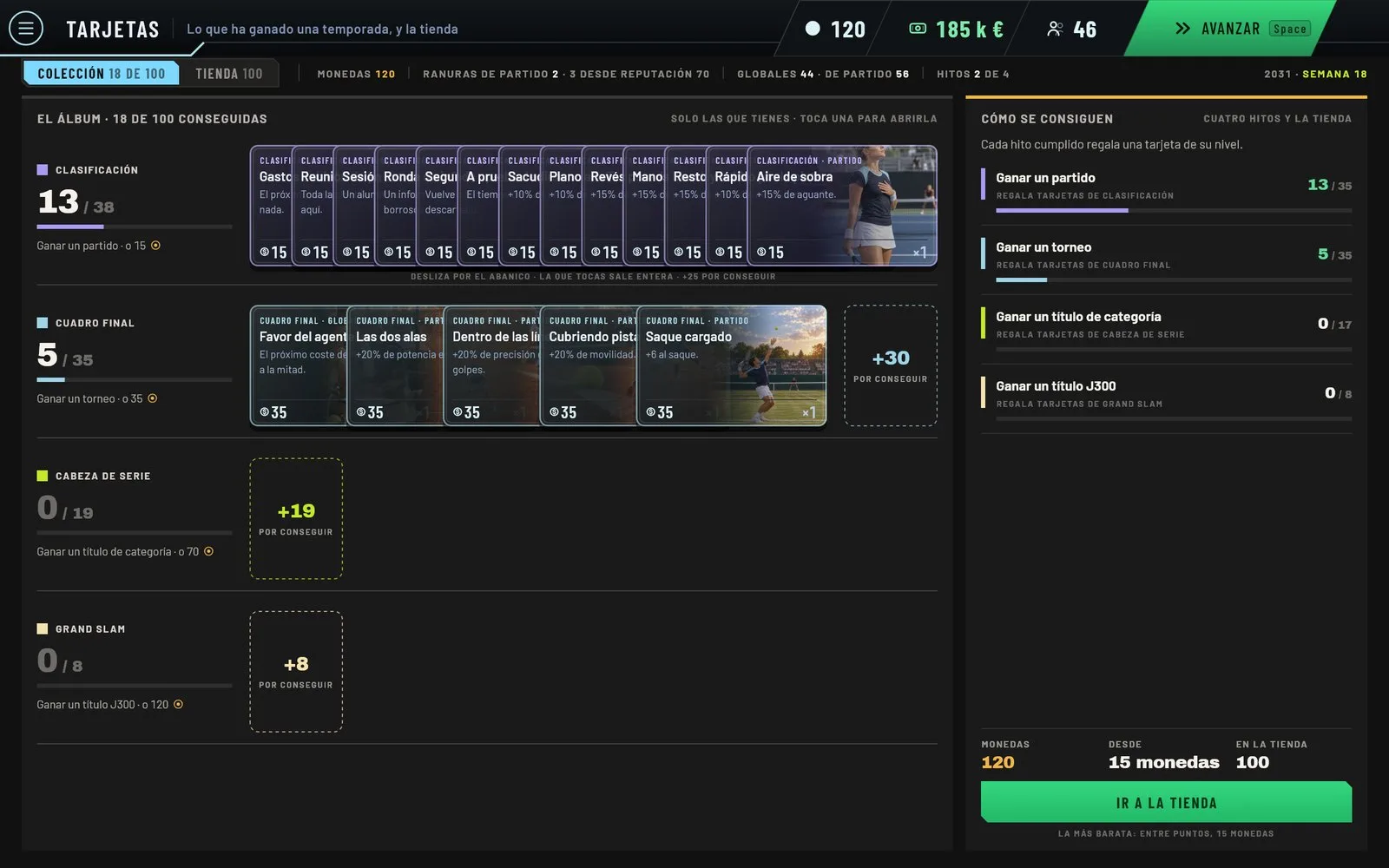
Task: Open the 'Ronda' Clasificación card
Action: 396,206
